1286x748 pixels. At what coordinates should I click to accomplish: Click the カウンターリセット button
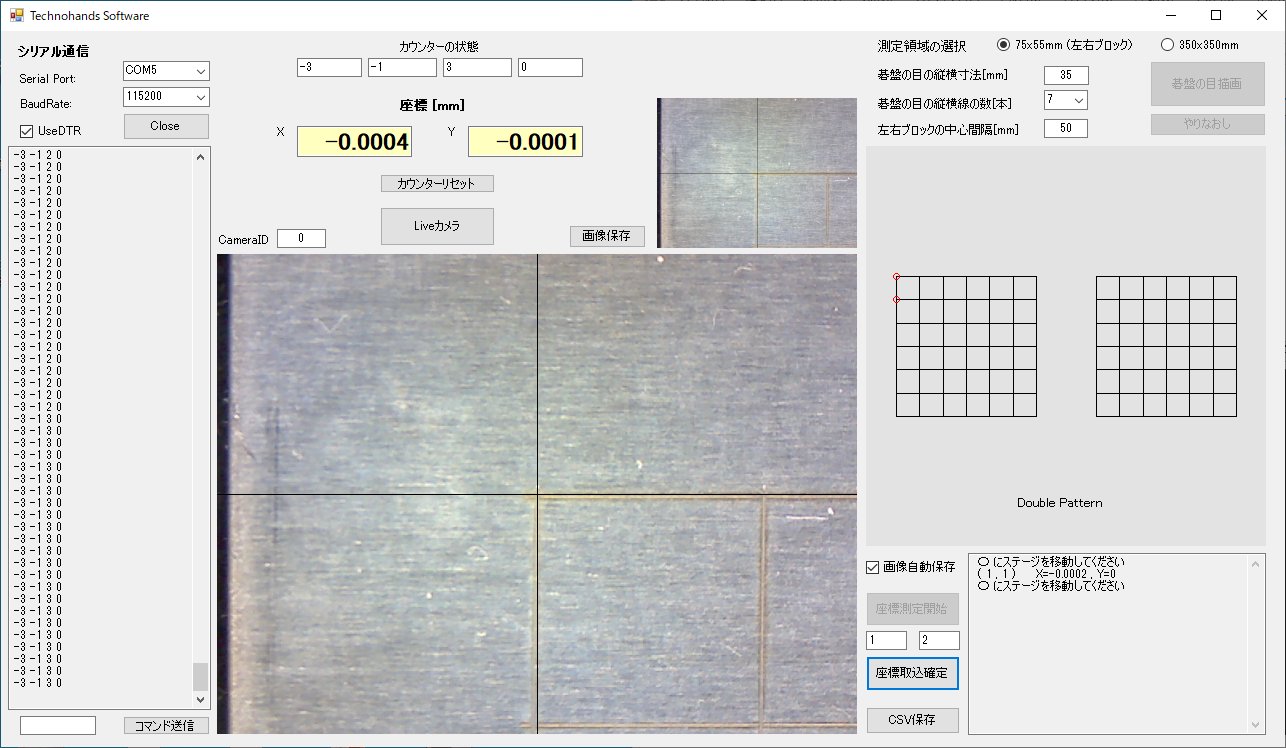coord(437,184)
